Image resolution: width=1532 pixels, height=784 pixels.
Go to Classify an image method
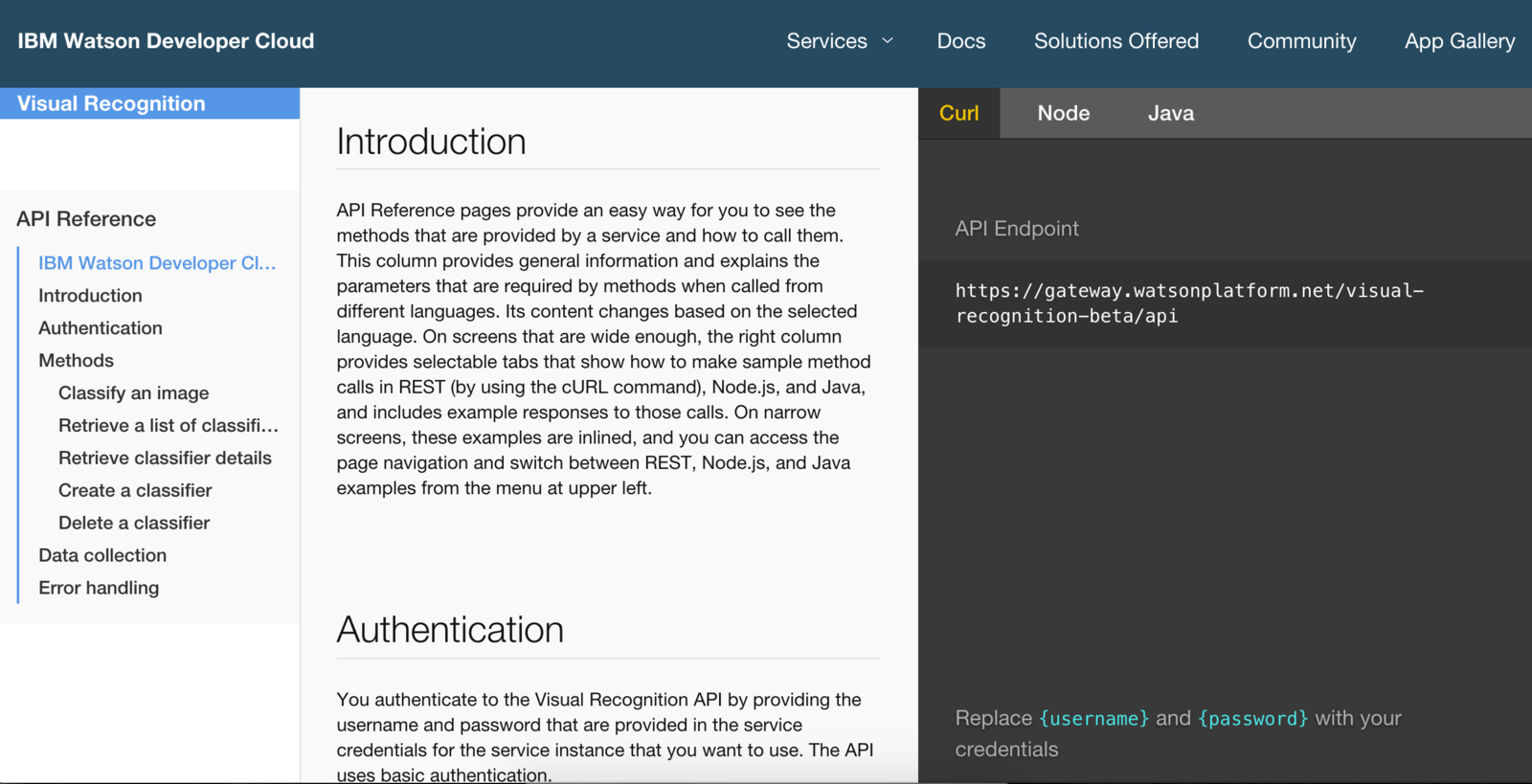(133, 392)
